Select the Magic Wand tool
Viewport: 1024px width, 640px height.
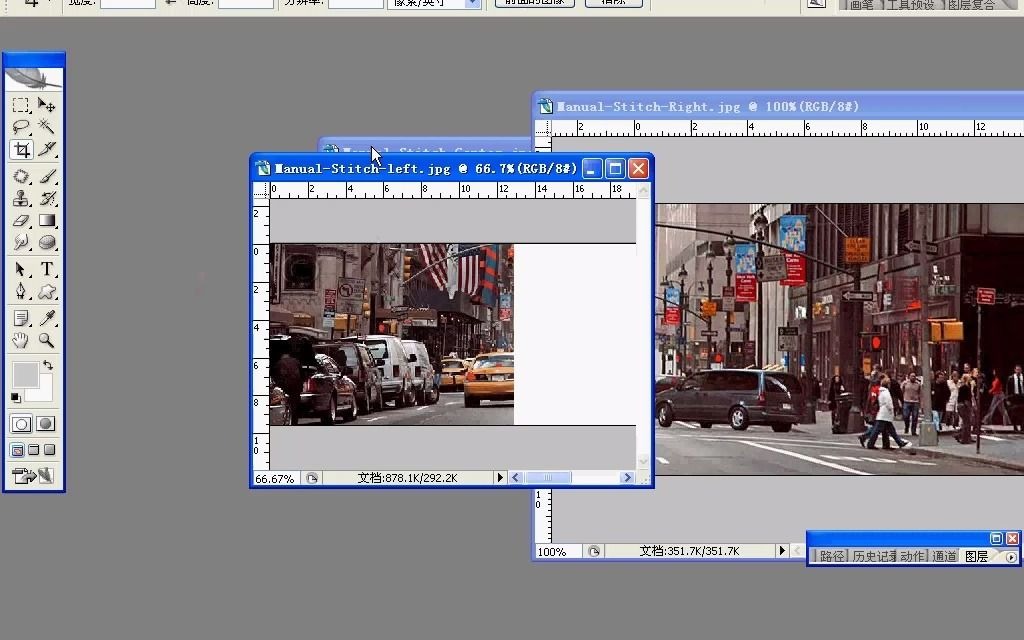(46, 127)
